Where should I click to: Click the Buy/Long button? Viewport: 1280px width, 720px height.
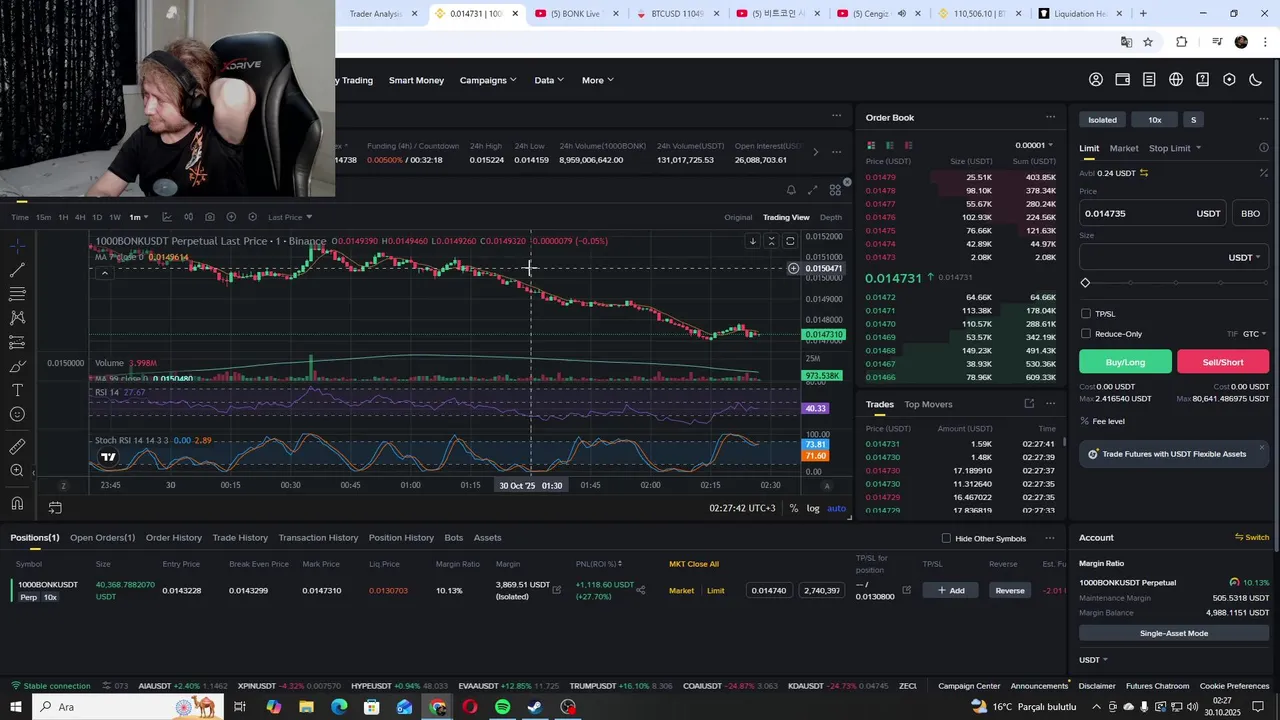click(1125, 362)
